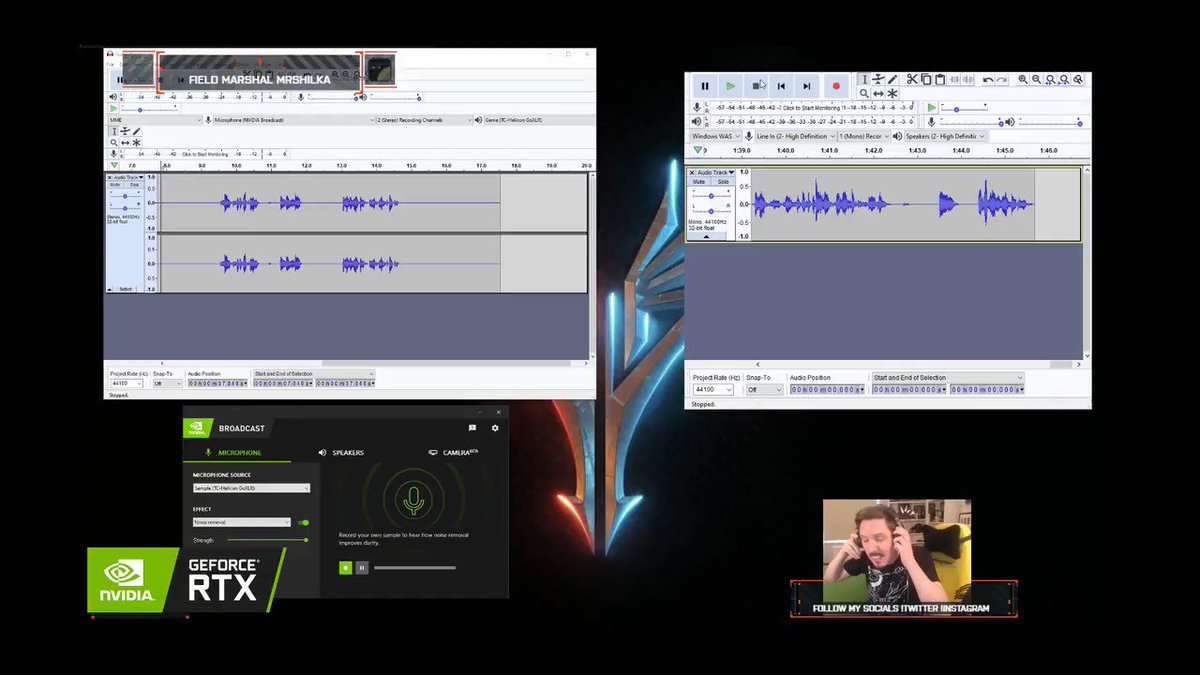This screenshot has height=675, width=1200.
Task: Adjust track gain slider in right Audacity
Action: coord(711,196)
